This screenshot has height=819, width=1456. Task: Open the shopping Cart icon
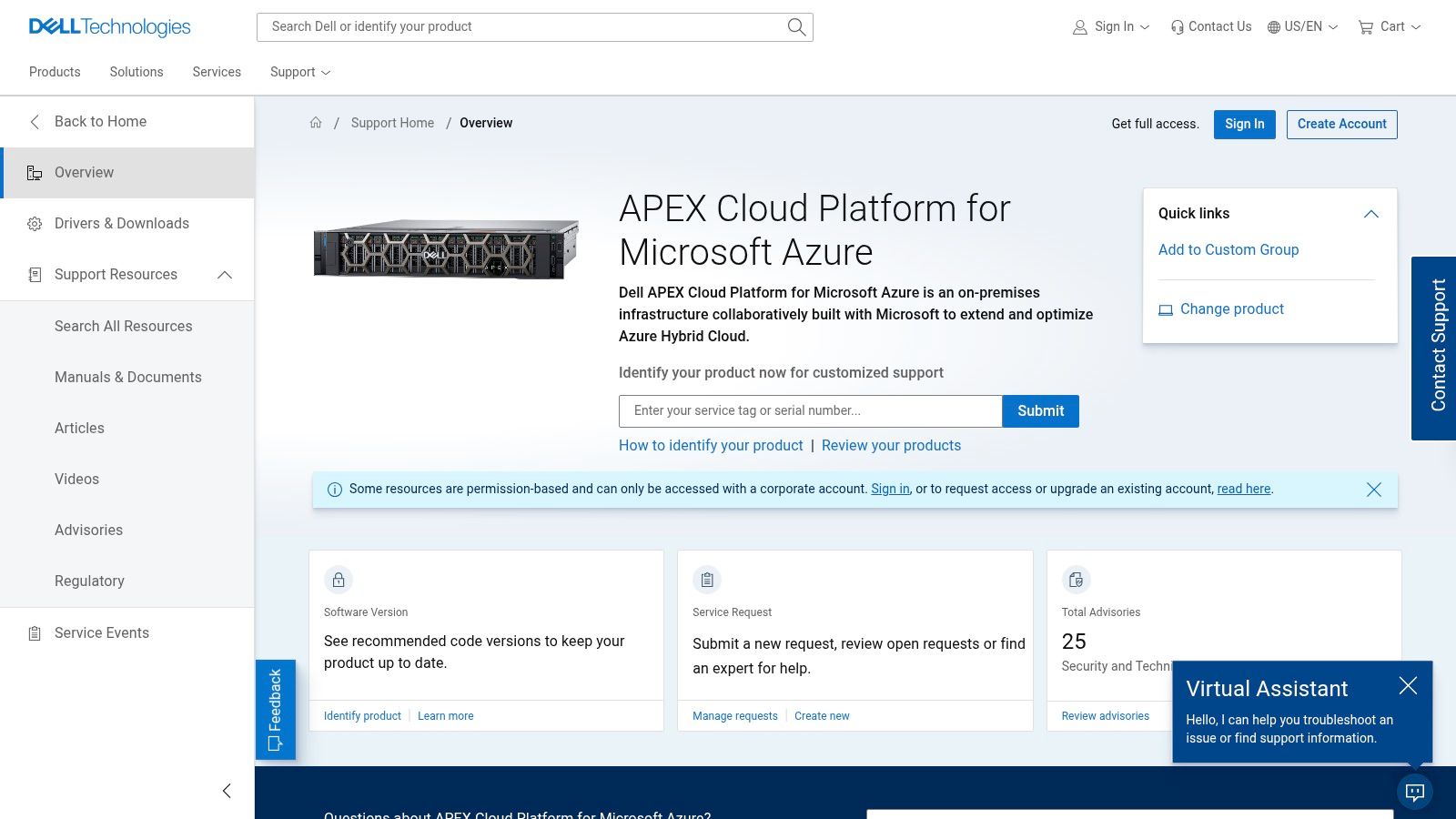[x=1365, y=26]
